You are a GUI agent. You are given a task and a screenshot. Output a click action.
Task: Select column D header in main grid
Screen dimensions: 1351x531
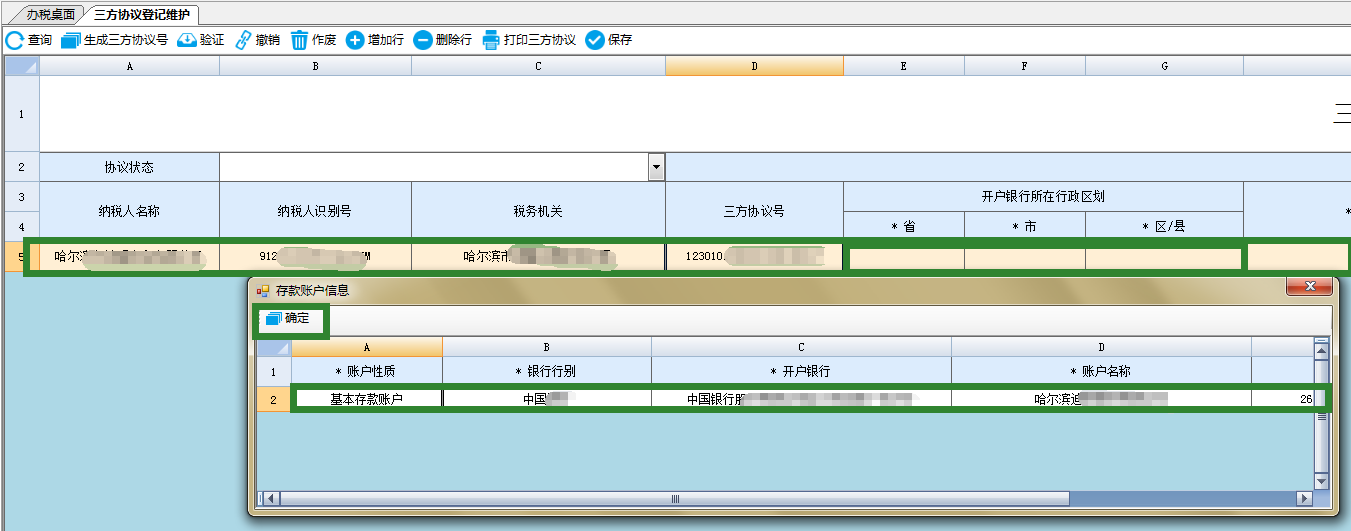point(754,66)
